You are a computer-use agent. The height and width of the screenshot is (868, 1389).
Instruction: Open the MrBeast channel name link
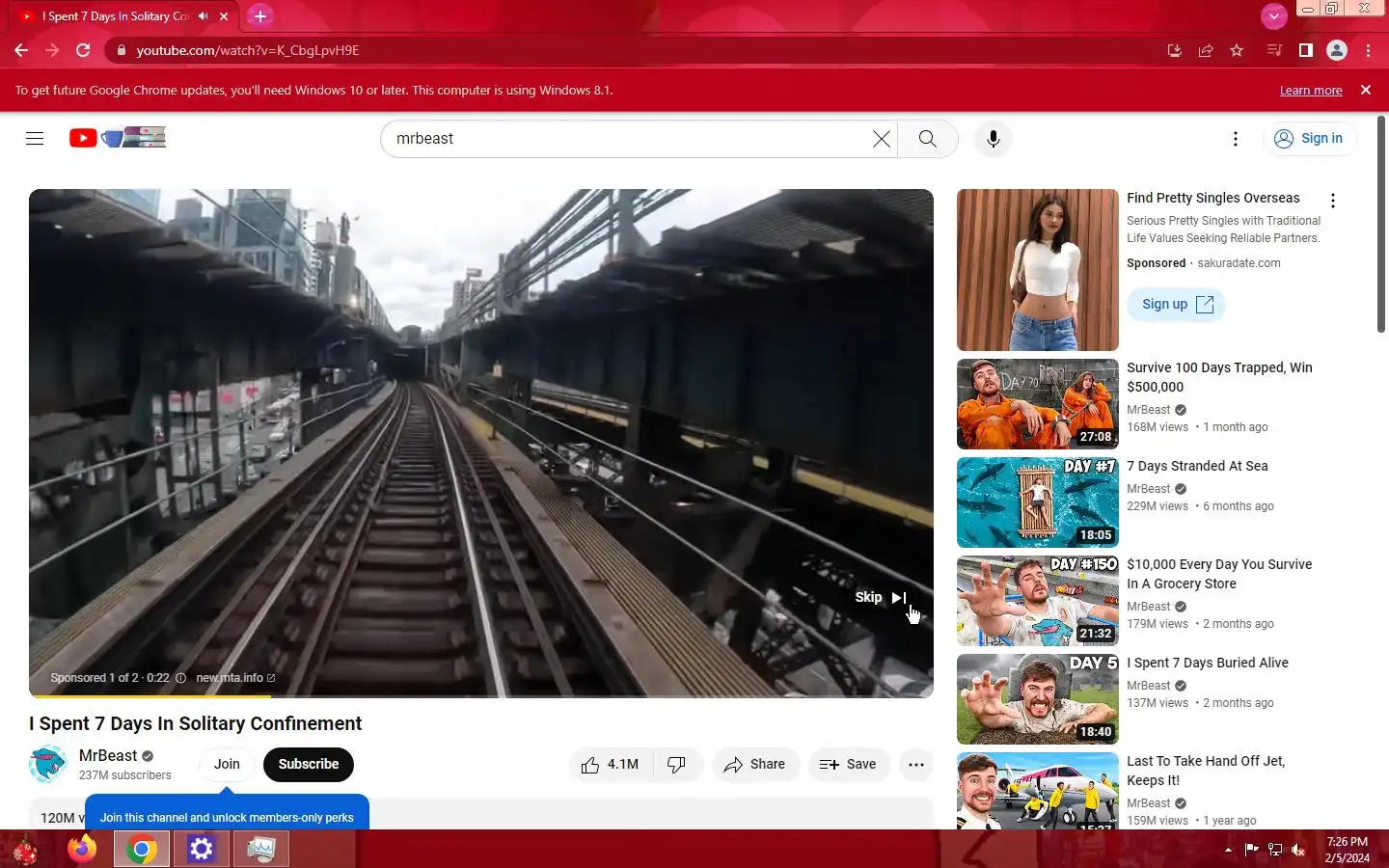point(108,756)
